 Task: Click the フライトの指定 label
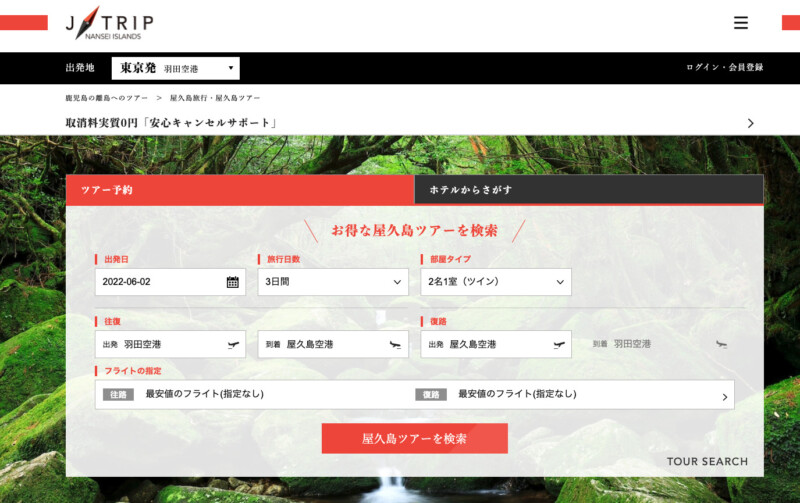133,371
